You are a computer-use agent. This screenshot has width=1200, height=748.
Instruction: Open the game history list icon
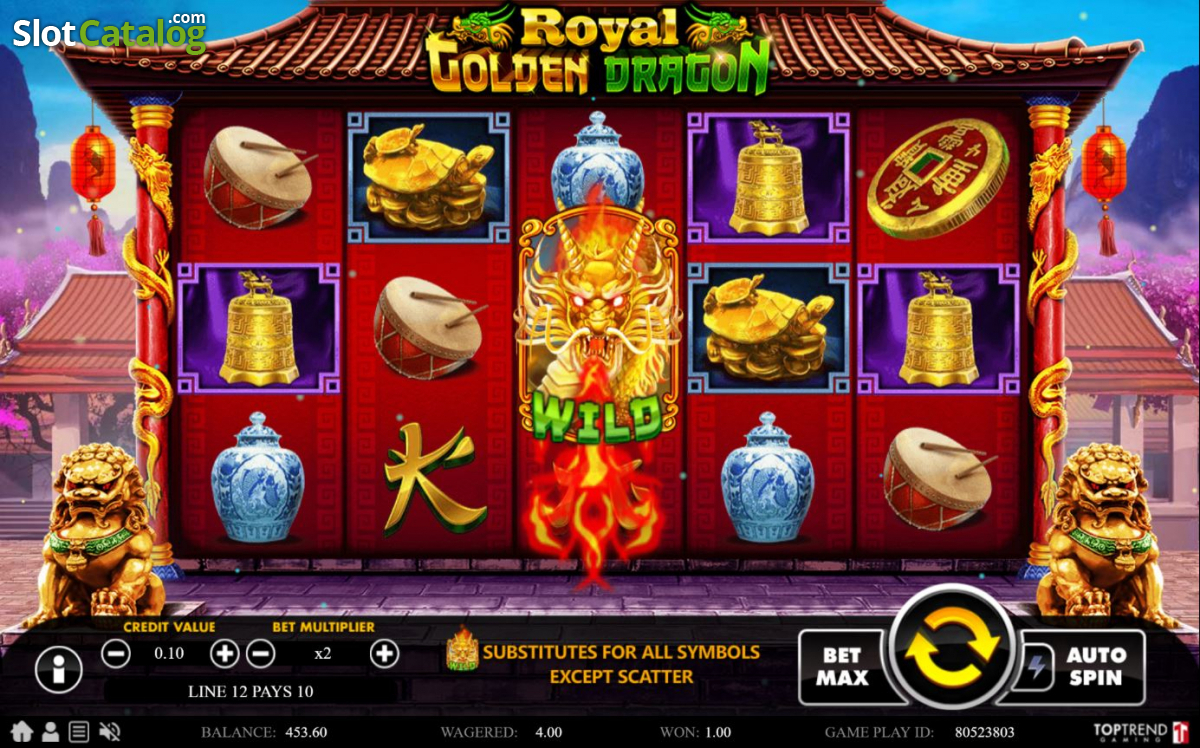pyautogui.click(x=79, y=731)
